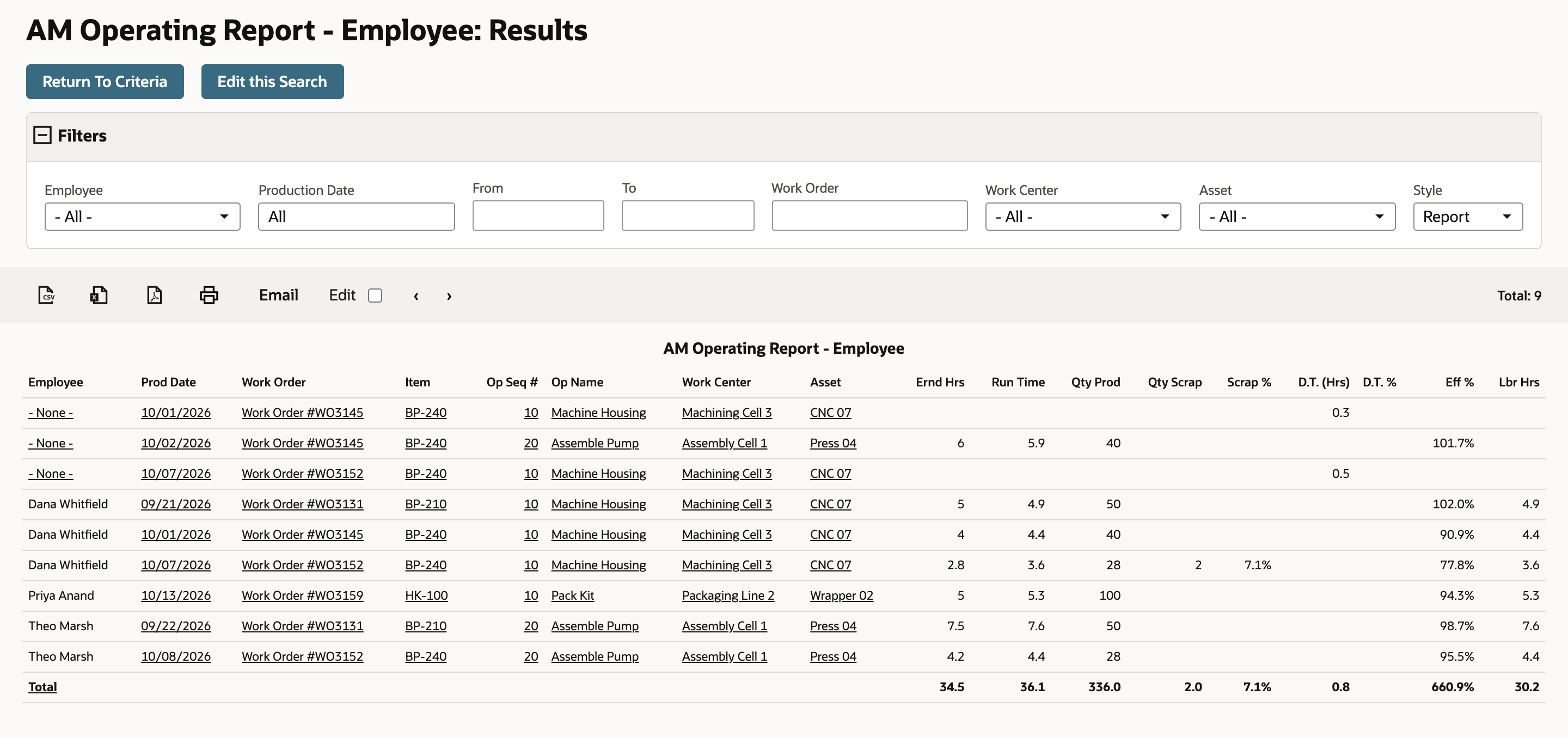The width and height of the screenshot is (1568, 738).
Task: Open Wrapper 02 asset link
Action: click(x=841, y=595)
